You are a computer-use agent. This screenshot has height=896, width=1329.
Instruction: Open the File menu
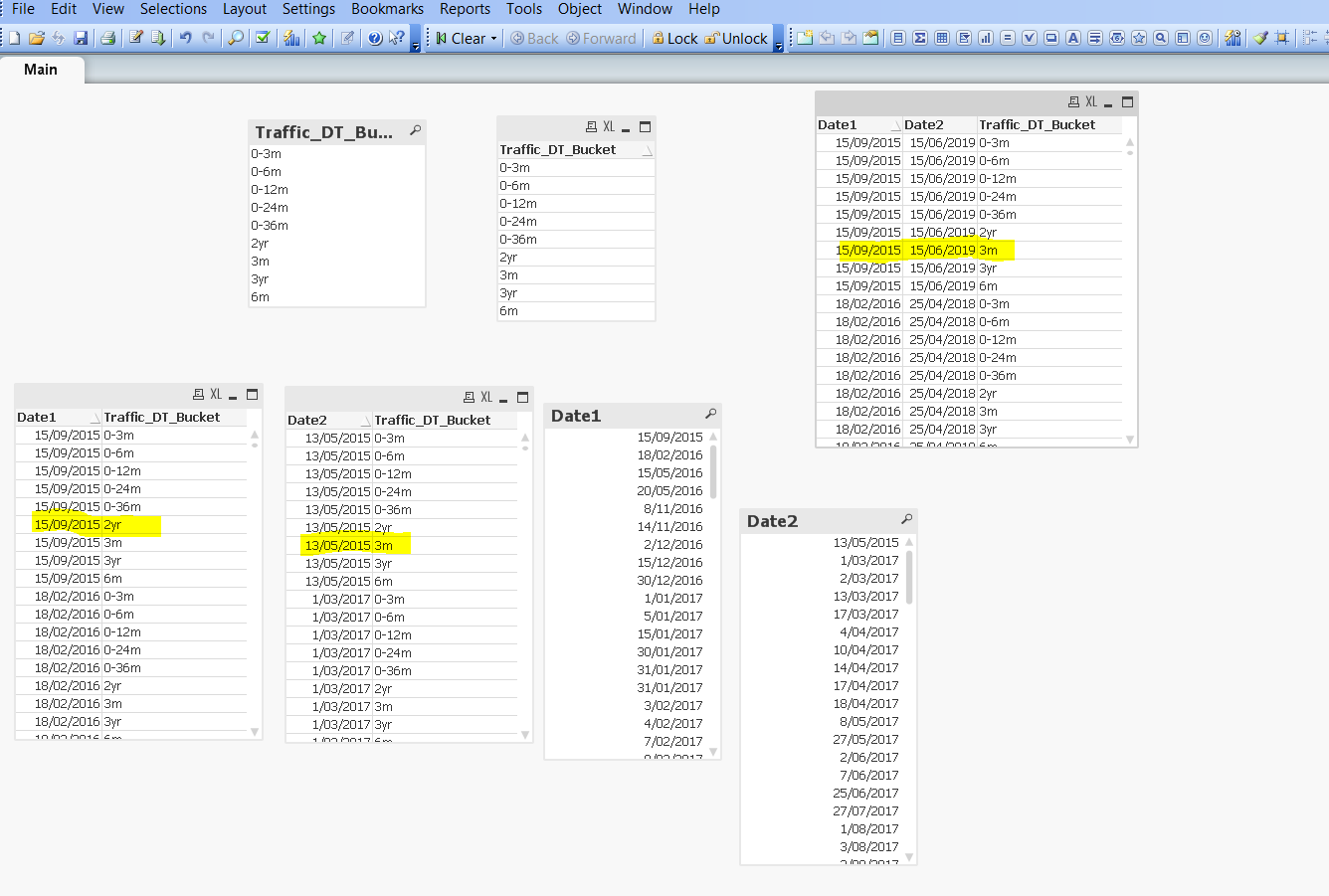pos(23,9)
